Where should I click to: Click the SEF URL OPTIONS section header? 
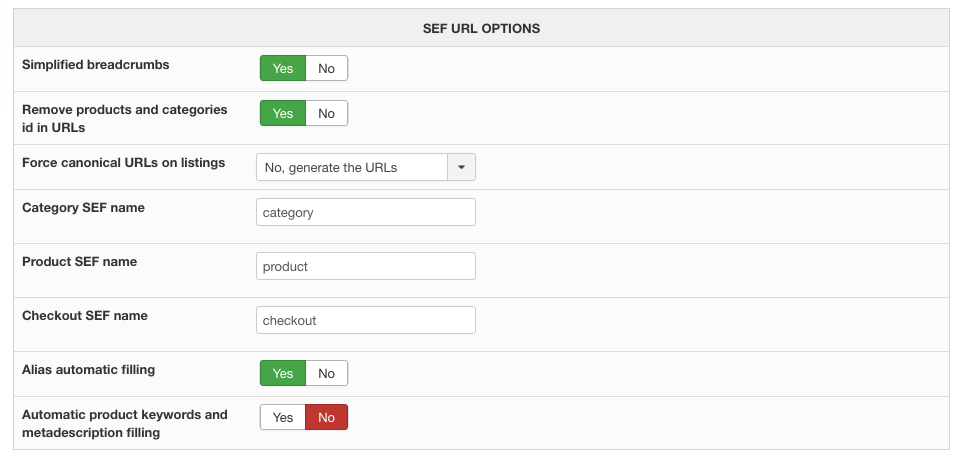click(481, 29)
